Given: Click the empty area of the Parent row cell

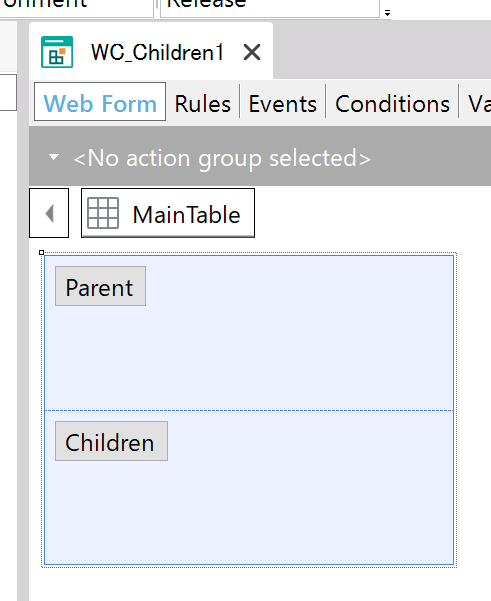Looking at the screenshot, I should coord(291,345).
